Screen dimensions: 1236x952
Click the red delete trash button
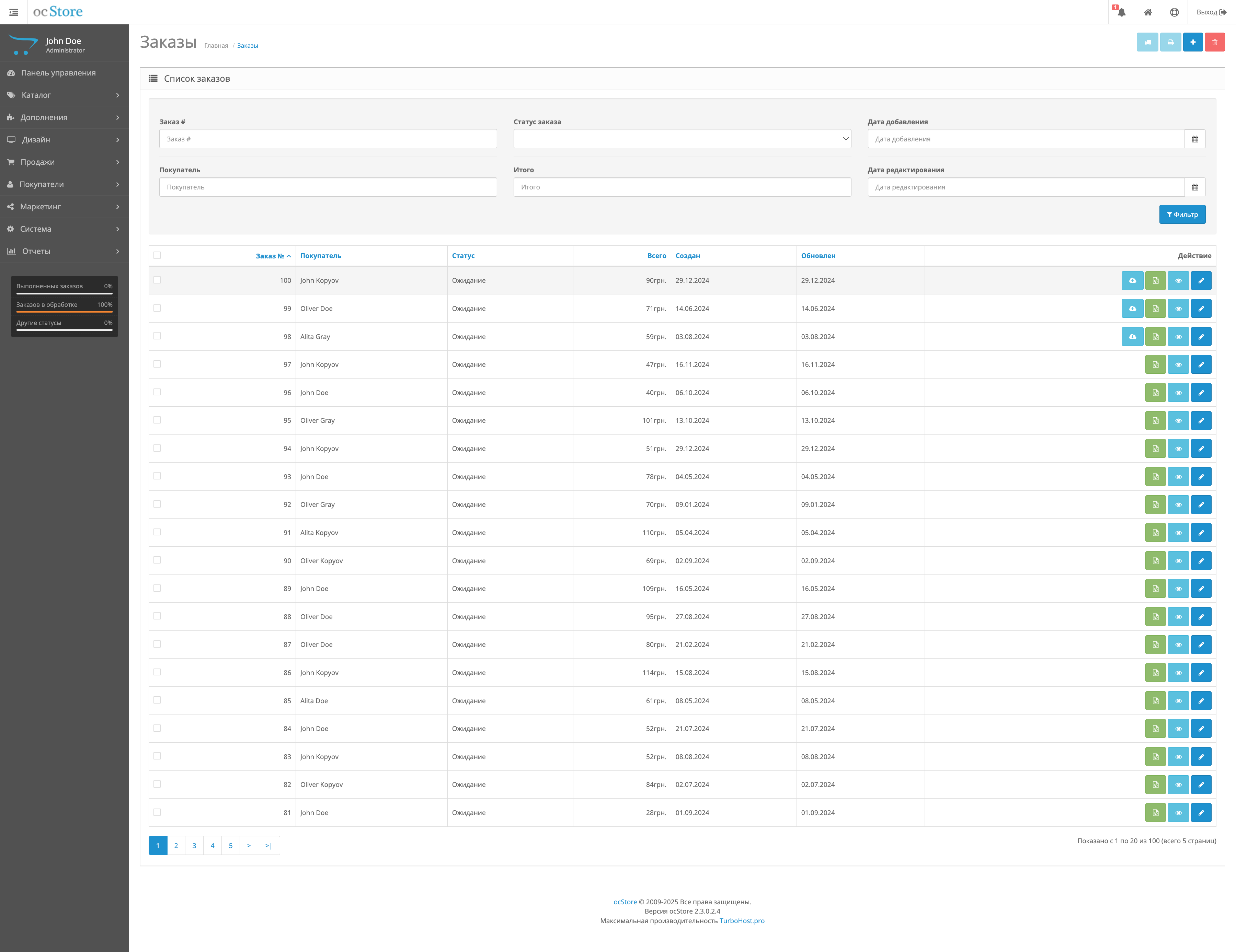click(1214, 42)
